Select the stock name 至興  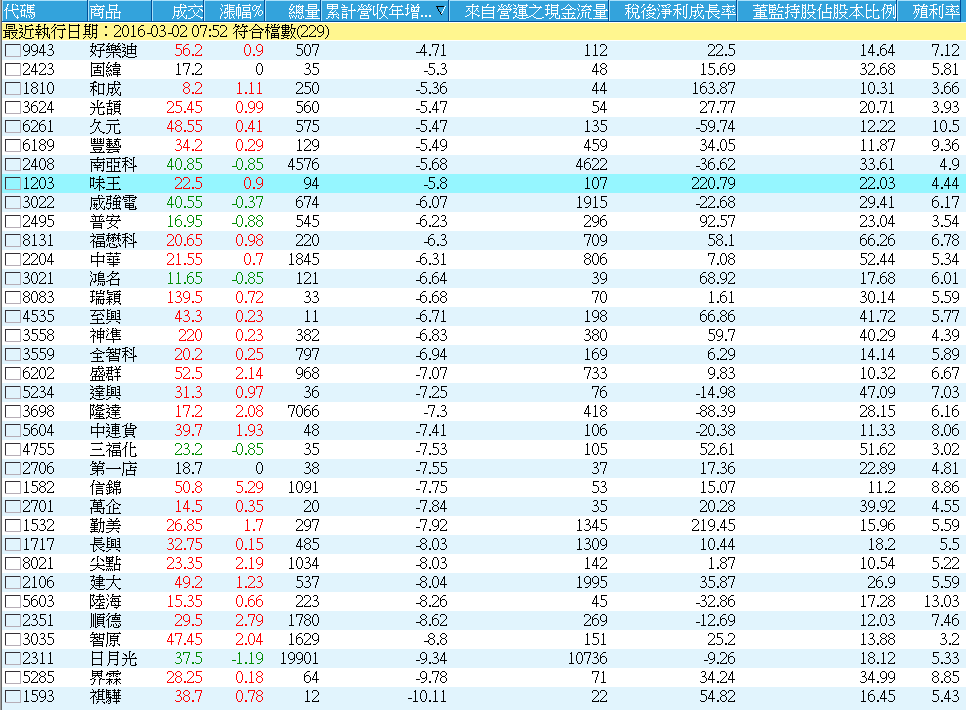coord(105,317)
